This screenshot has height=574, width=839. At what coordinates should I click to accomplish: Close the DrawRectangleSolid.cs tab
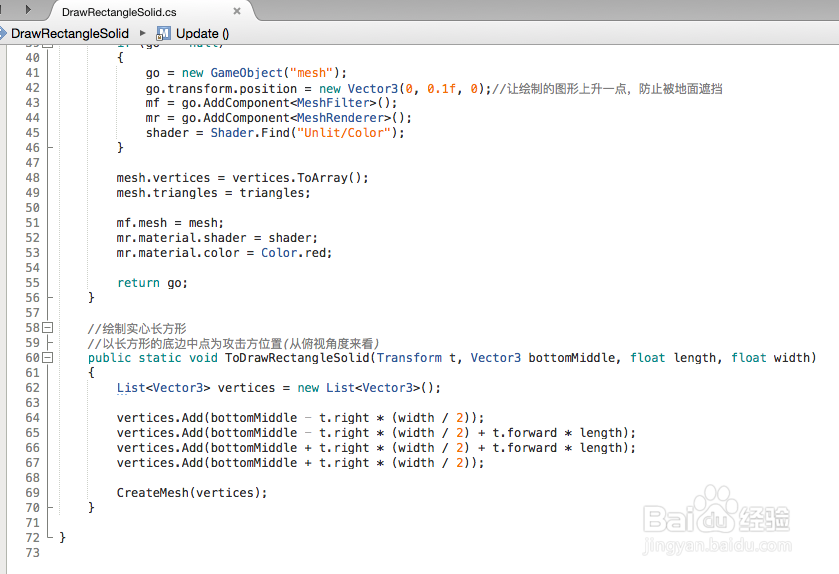[x=237, y=11]
